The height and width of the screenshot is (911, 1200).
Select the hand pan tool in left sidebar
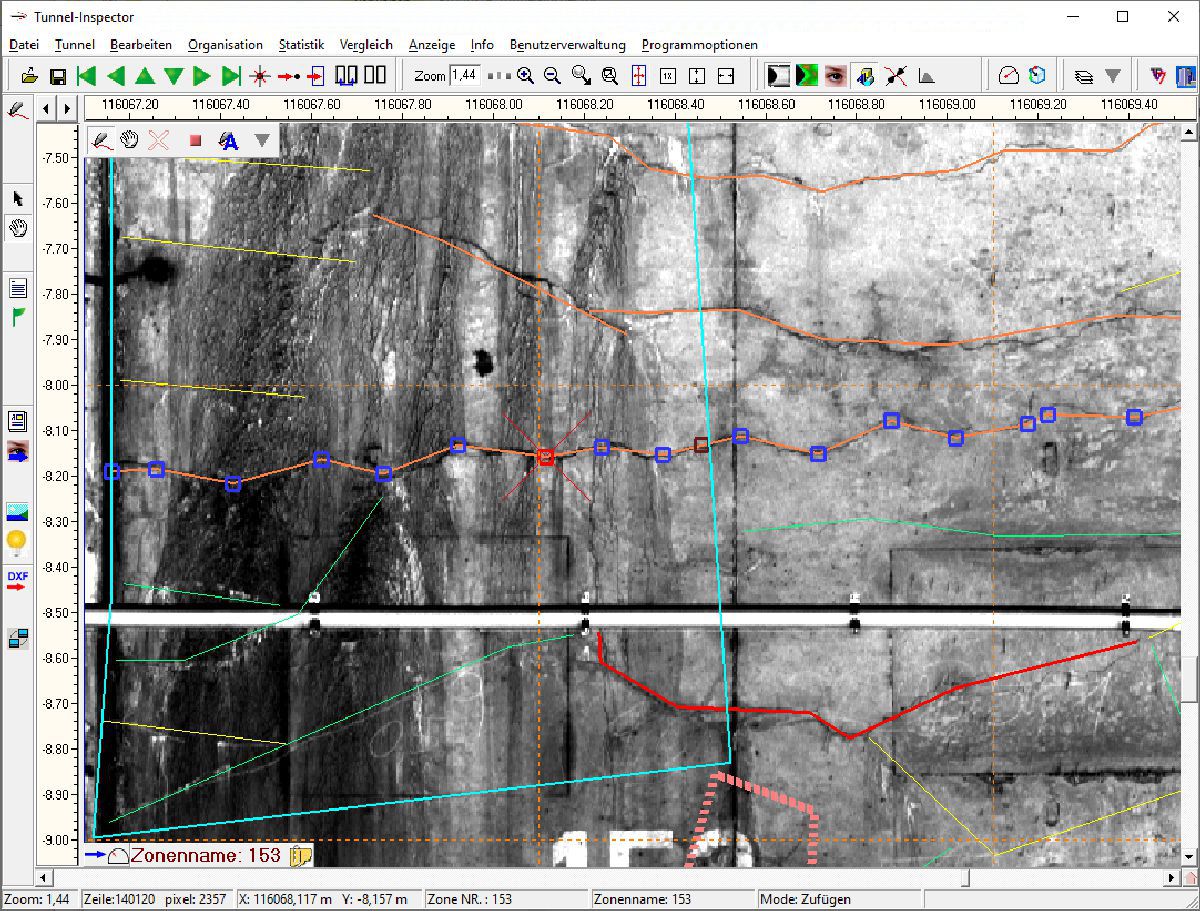pos(18,228)
